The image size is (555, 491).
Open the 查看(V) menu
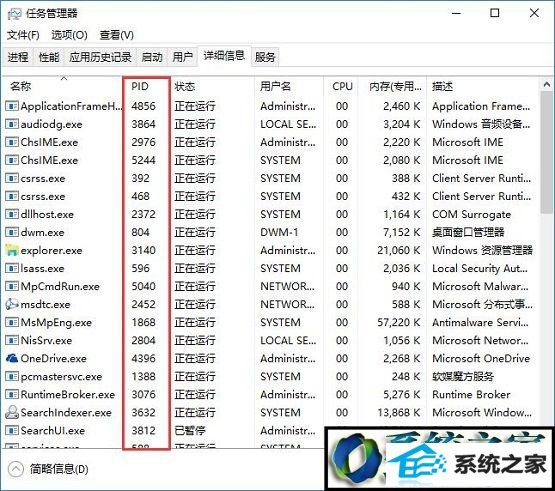coord(116,35)
